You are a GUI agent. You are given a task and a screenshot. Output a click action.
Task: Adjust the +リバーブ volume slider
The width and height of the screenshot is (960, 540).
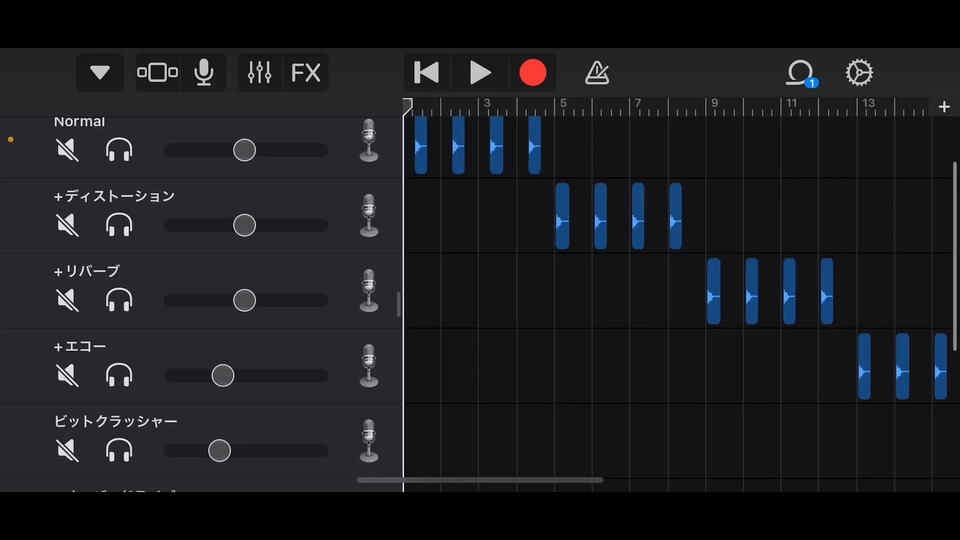[x=246, y=301]
